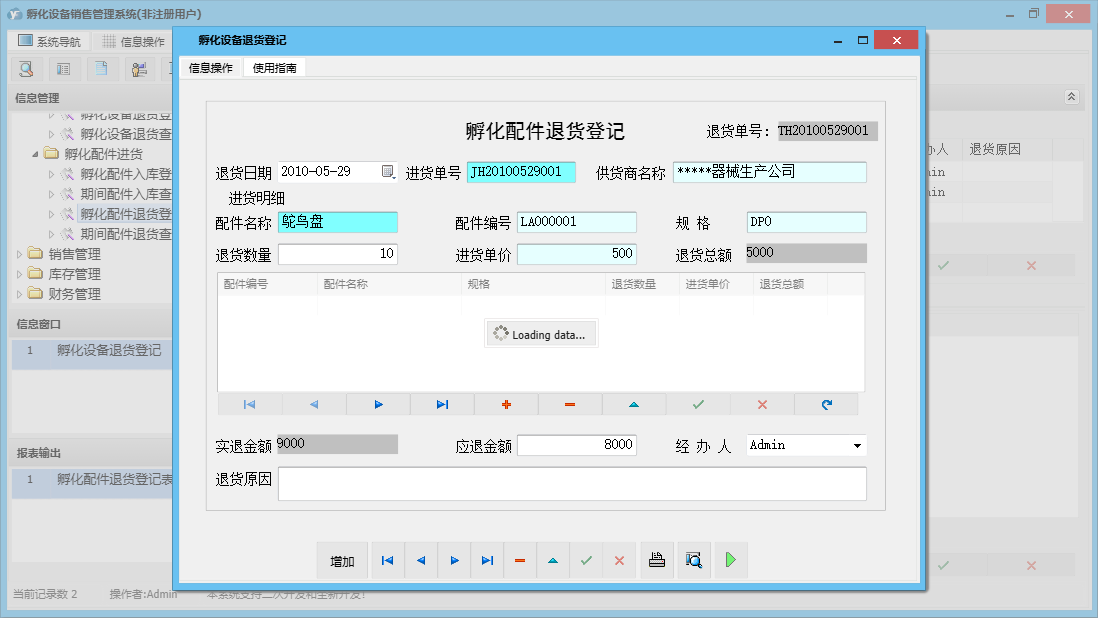Switch to the 使用指南 tab
Screen dimensions: 1098x618
click(x=274, y=69)
